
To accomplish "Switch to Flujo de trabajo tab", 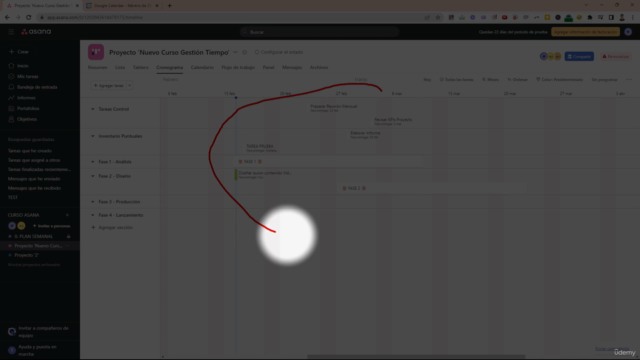I will tap(238, 67).
